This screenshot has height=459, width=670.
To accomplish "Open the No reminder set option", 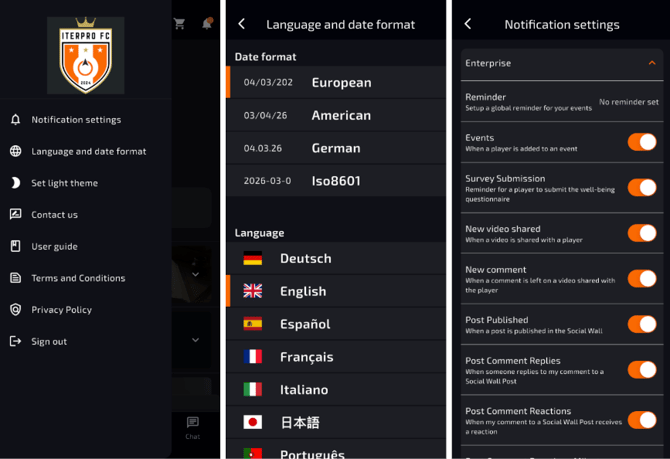I will (629, 102).
